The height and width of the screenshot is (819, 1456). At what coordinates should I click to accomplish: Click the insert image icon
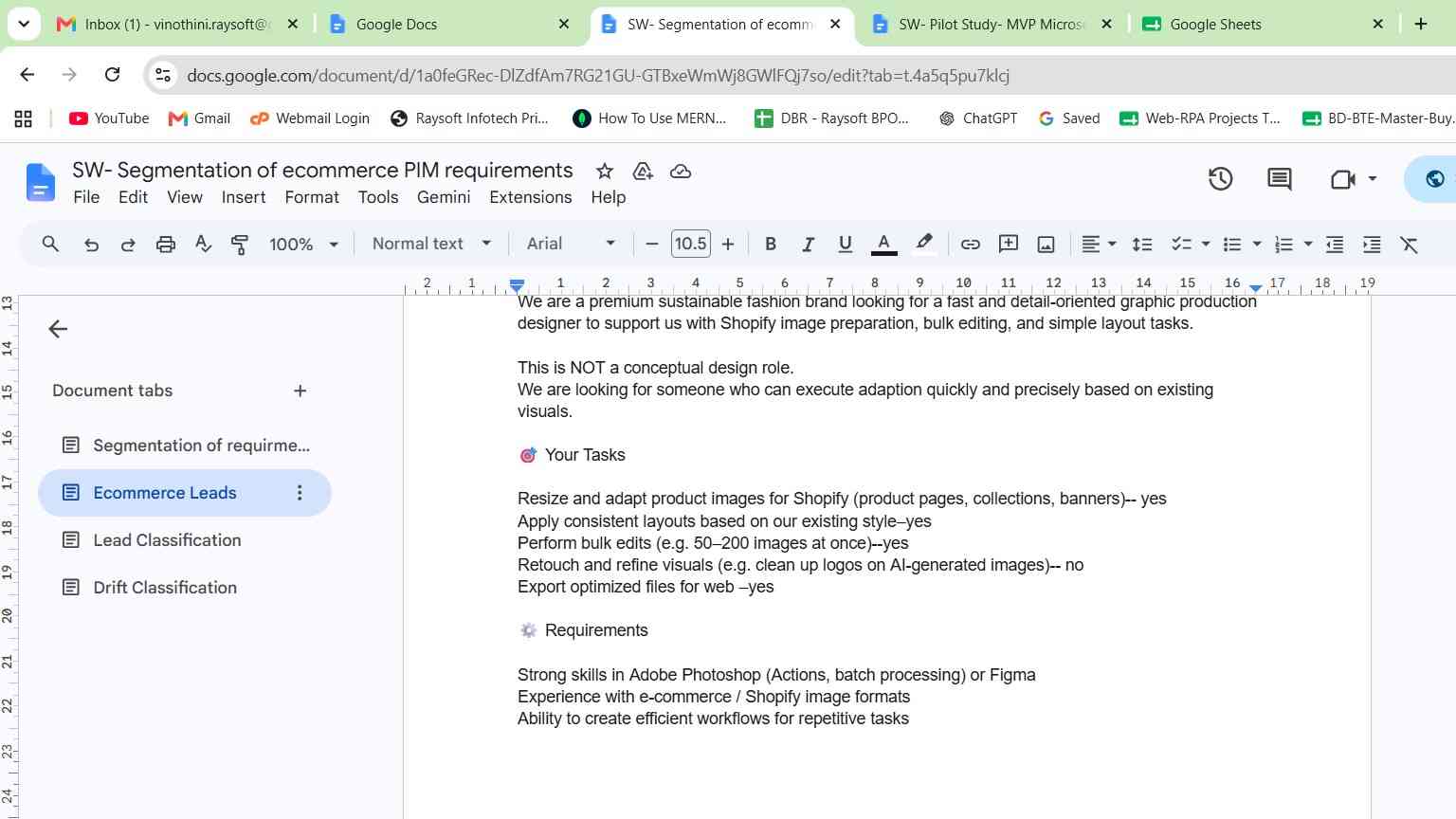1046,245
